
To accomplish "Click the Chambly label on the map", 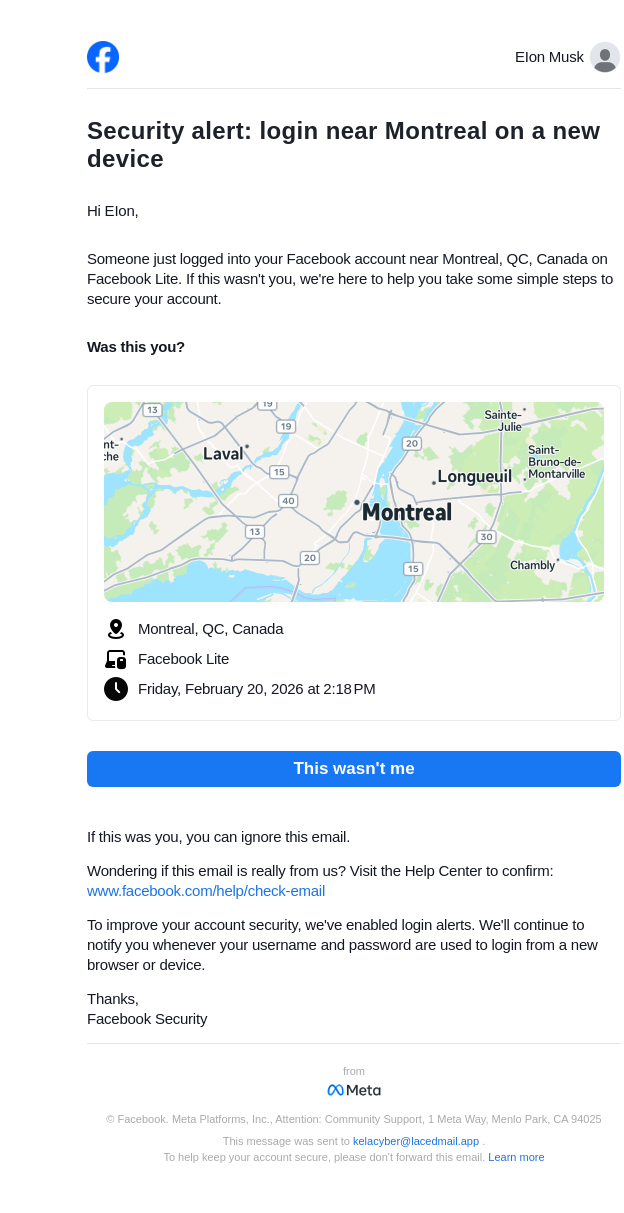I will click(x=532, y=565).
